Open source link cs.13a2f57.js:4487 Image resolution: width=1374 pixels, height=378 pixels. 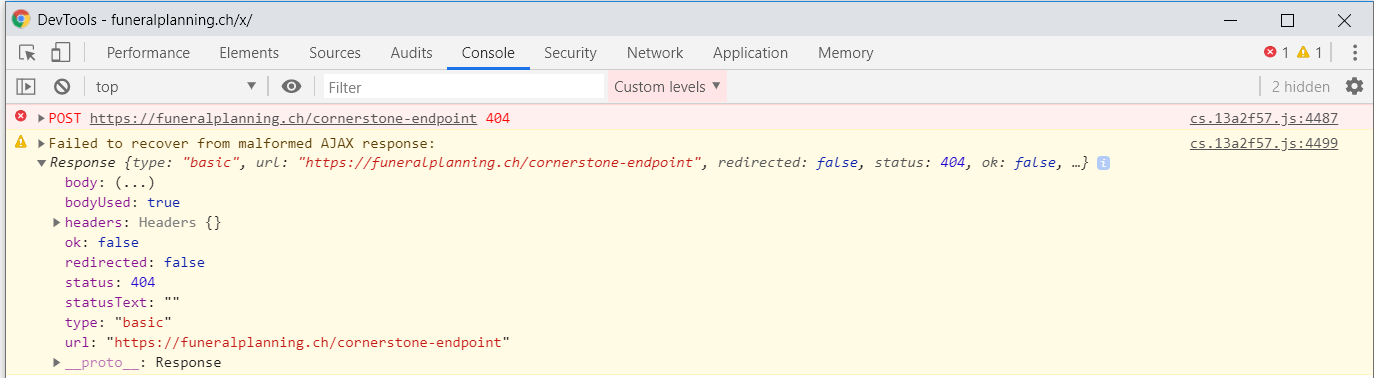[x=1264, y=118]
